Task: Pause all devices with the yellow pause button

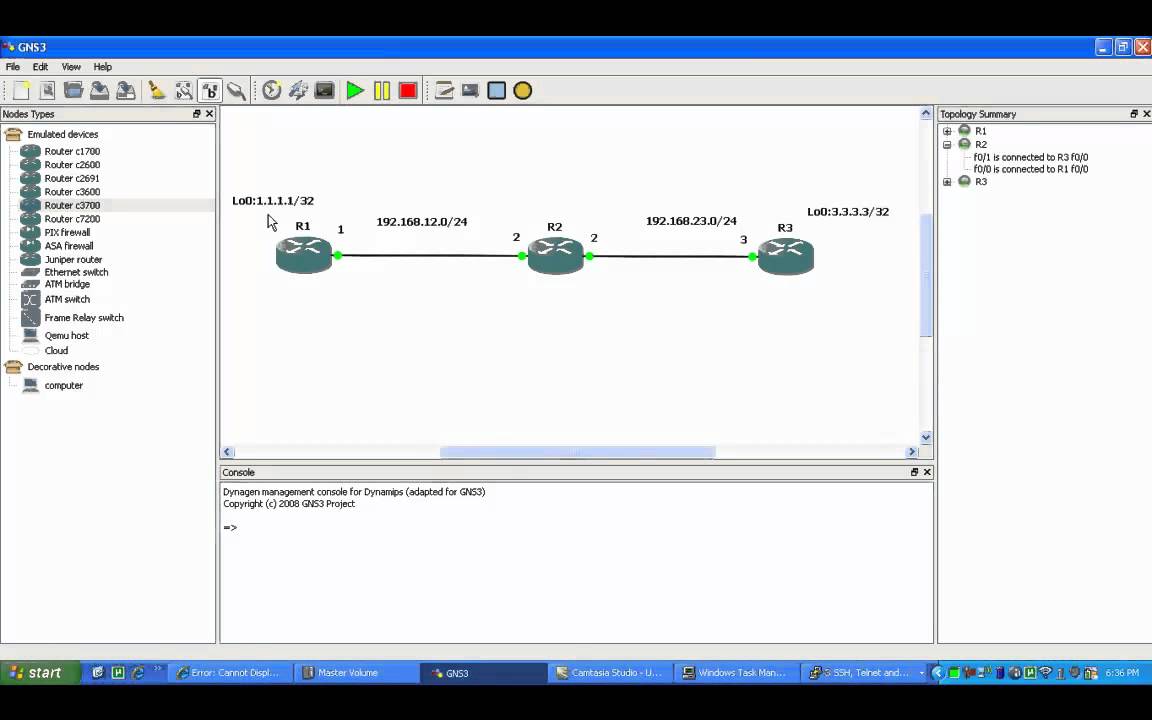Action: [x=382, y=90]
